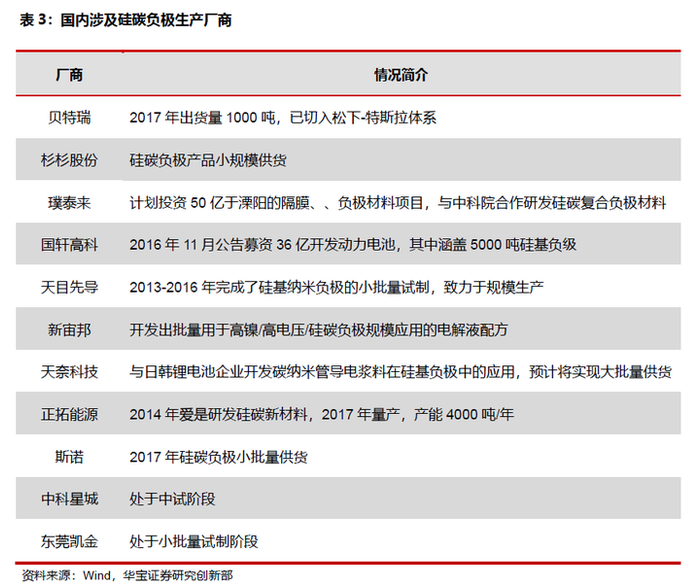Select the '国轩高科' manufacturer cell

(x=69, y=245)
